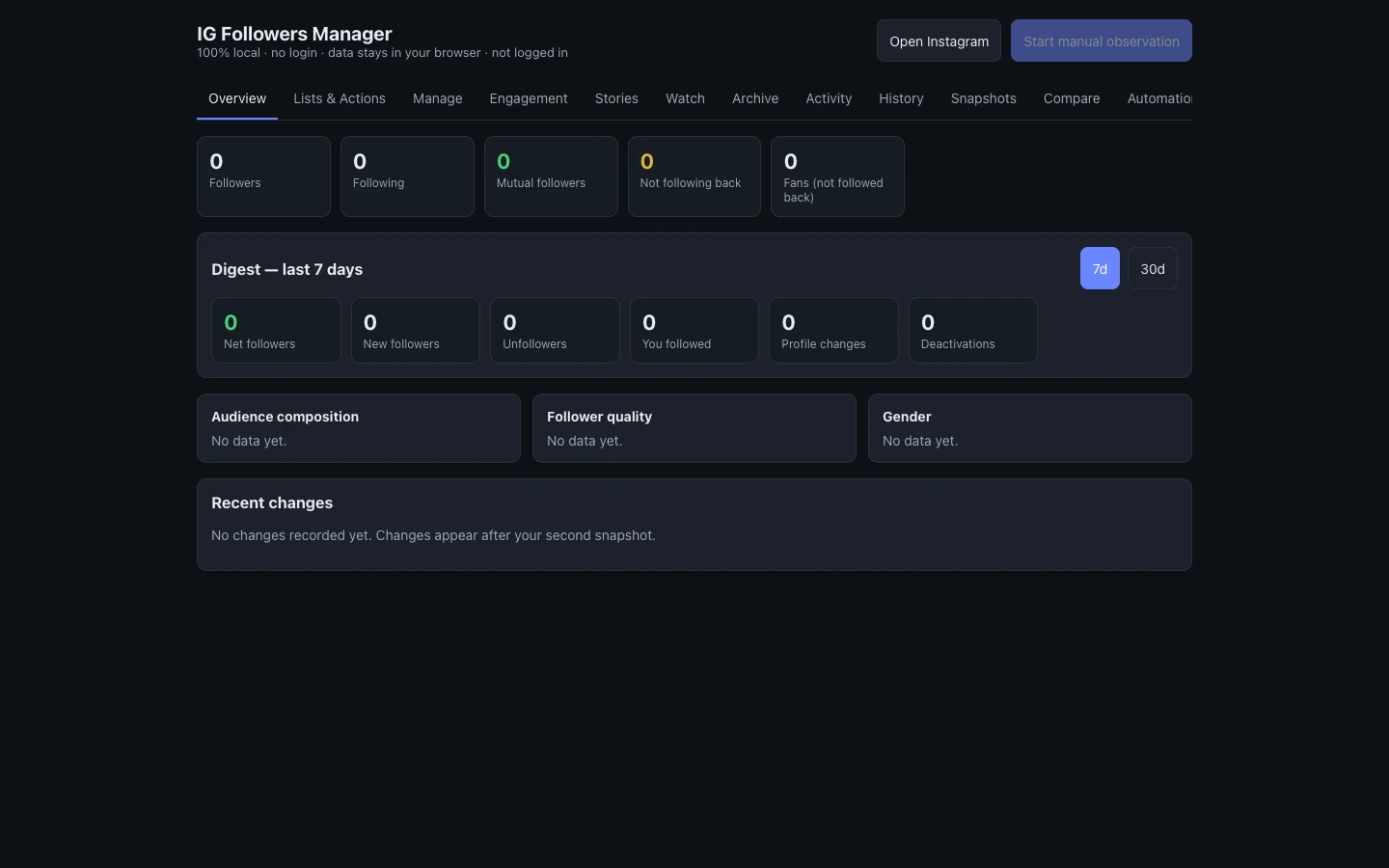Image resolution: width=1389 pixels, height=868 pixels.
Task: Click the Audience composition heading
Action: [285, 417]
